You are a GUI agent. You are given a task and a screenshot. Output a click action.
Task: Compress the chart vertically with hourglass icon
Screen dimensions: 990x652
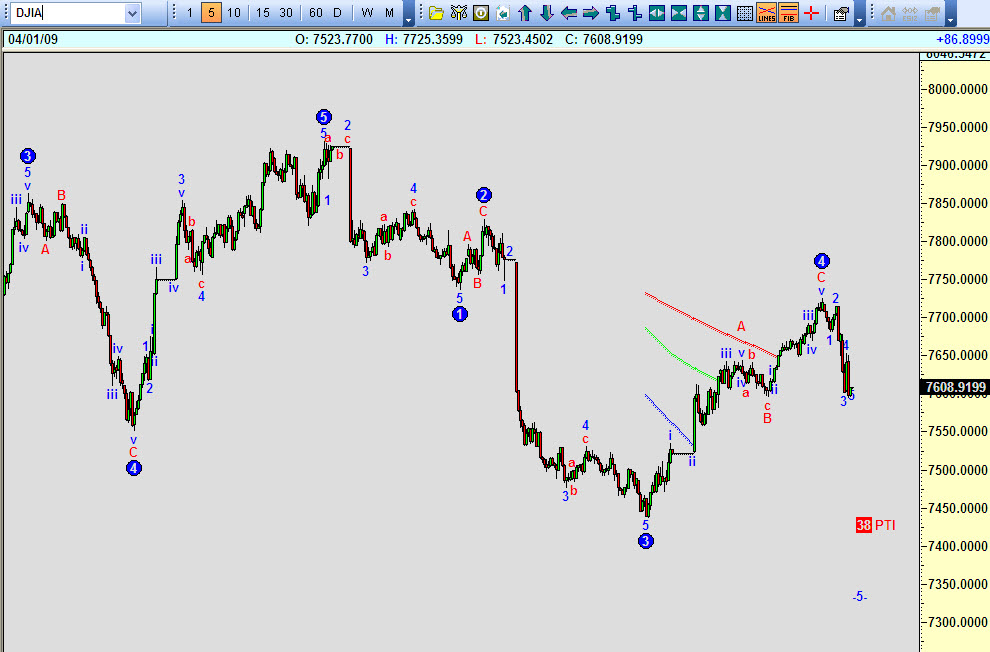click(723, 13)
